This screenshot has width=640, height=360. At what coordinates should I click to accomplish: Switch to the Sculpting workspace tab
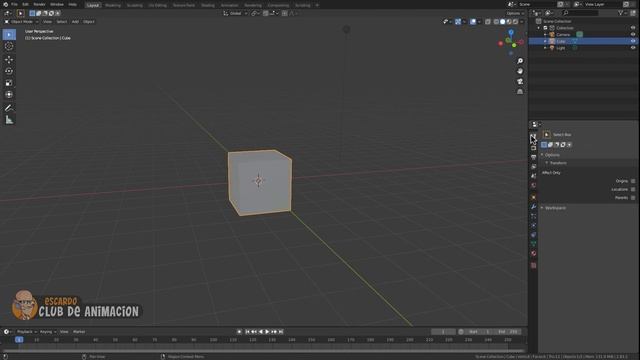[134, 5]
